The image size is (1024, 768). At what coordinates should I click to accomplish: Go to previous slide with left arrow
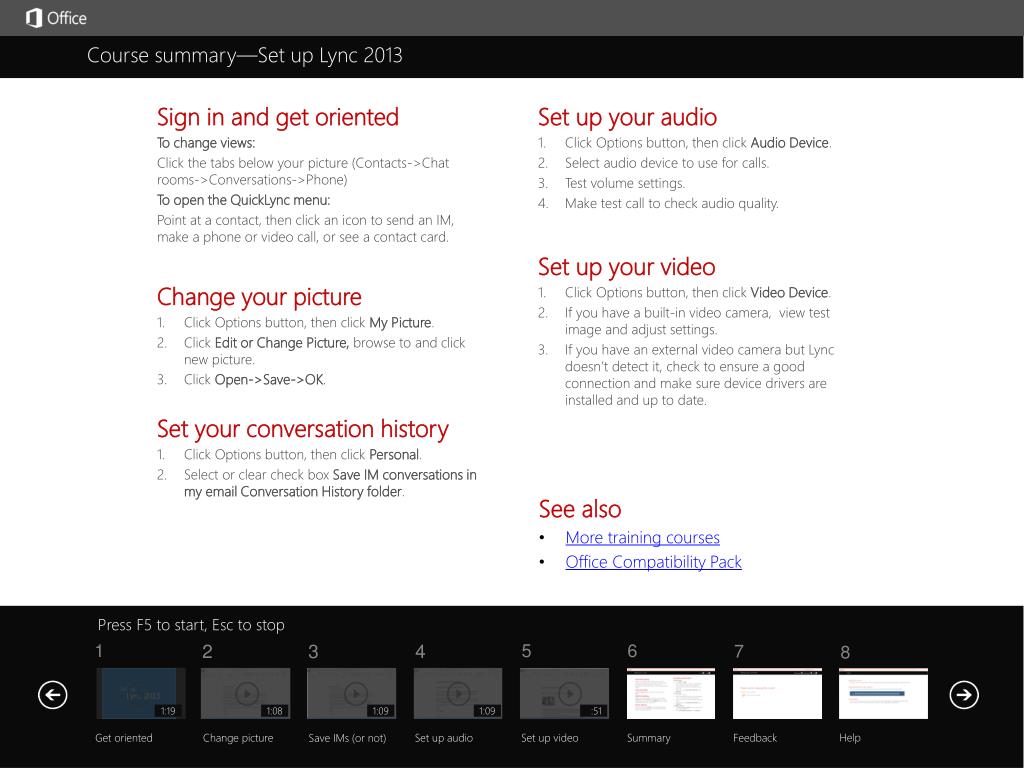point(53,694)
